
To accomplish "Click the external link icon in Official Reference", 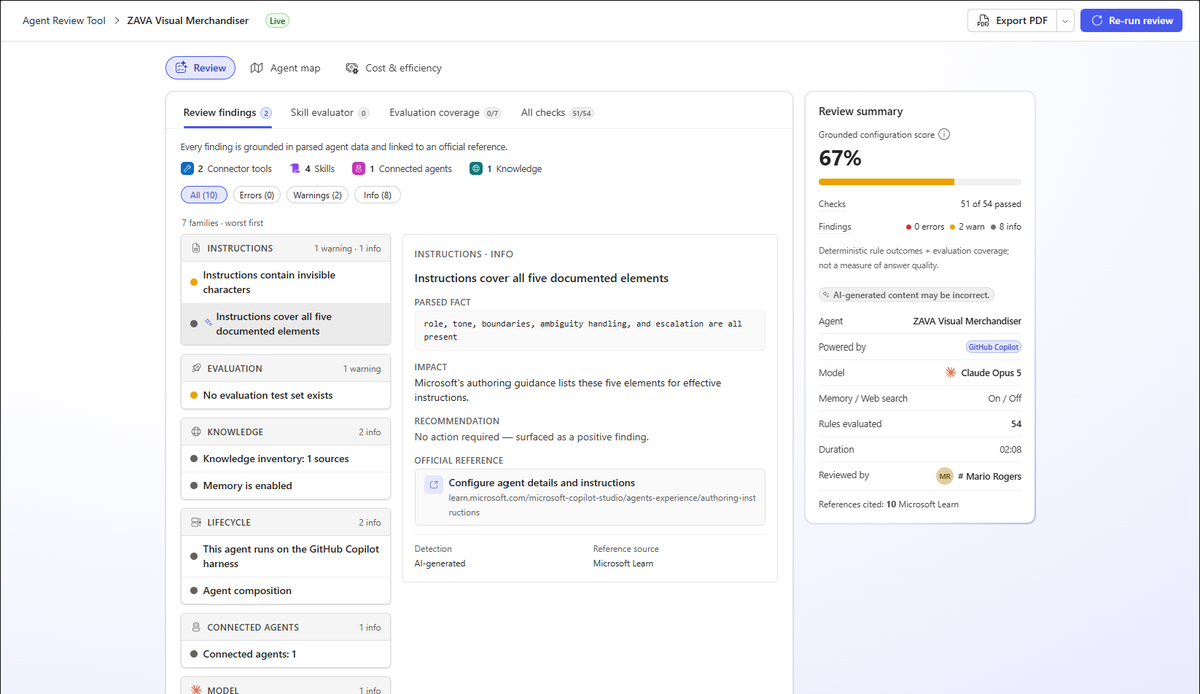I will click(433, 484).
